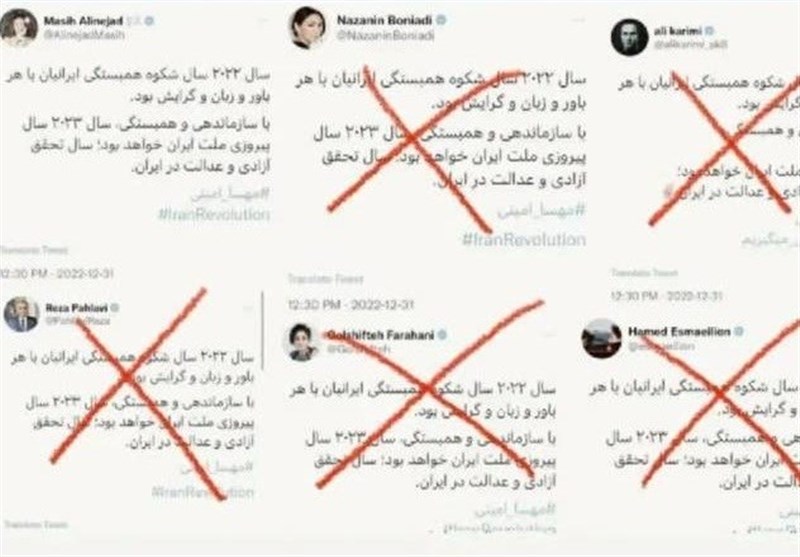Click the verified badge beside Golshifteh Farahani

[x=442, y=335]
